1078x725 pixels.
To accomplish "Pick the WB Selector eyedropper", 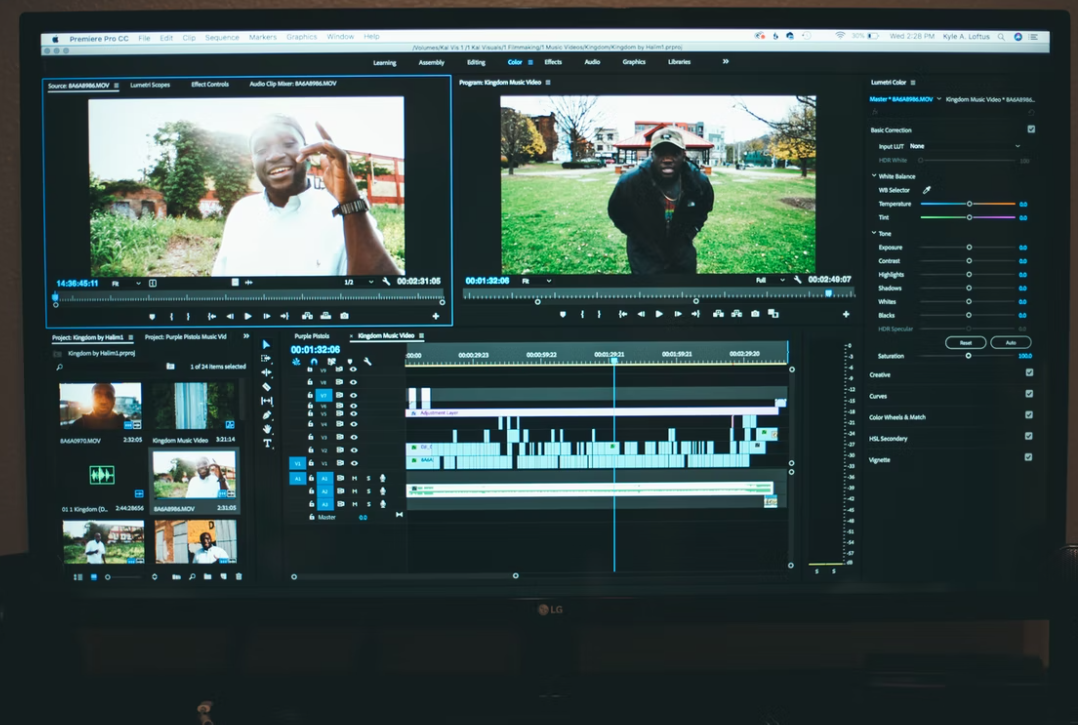I will point(926,190).
